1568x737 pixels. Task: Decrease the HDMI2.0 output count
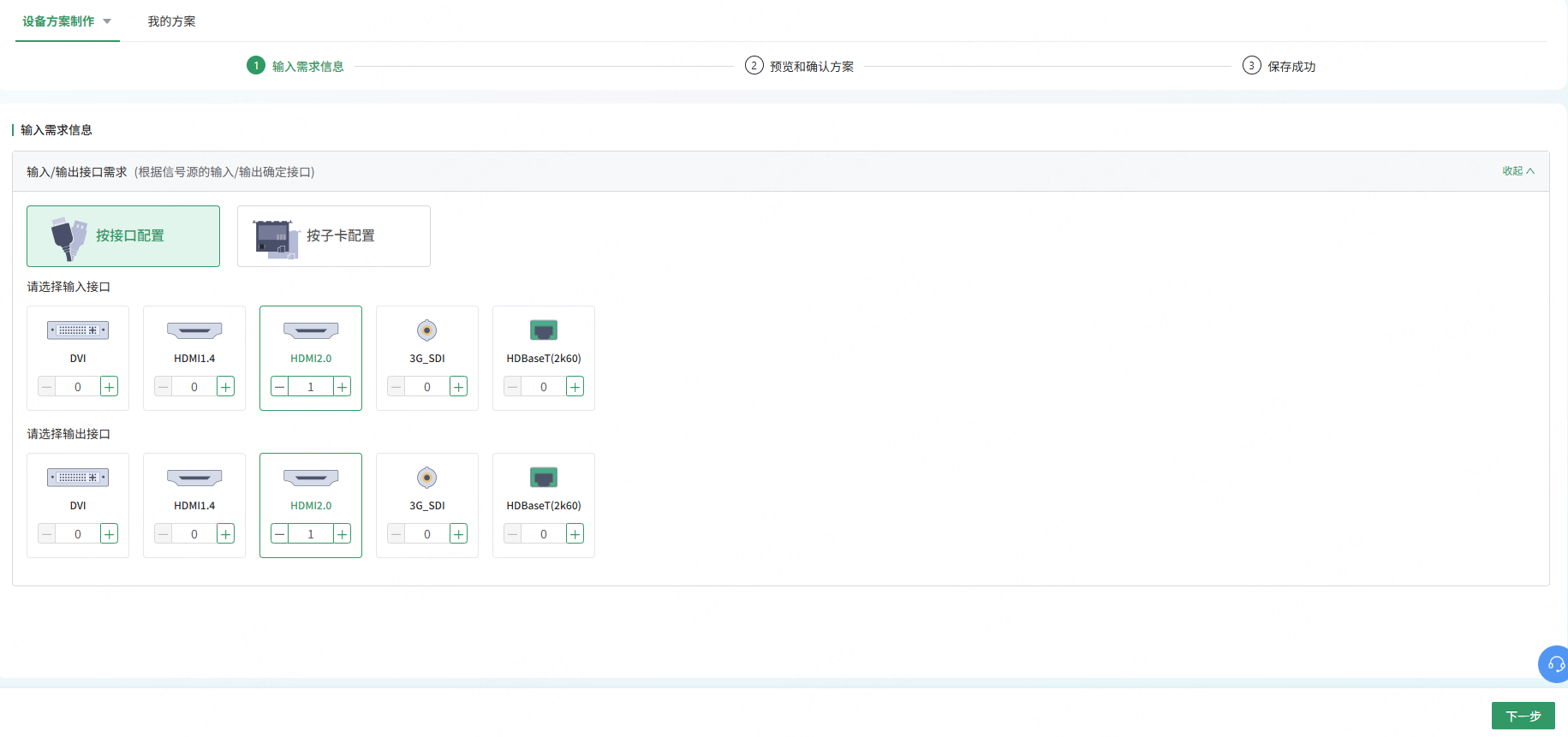(280, 534)
